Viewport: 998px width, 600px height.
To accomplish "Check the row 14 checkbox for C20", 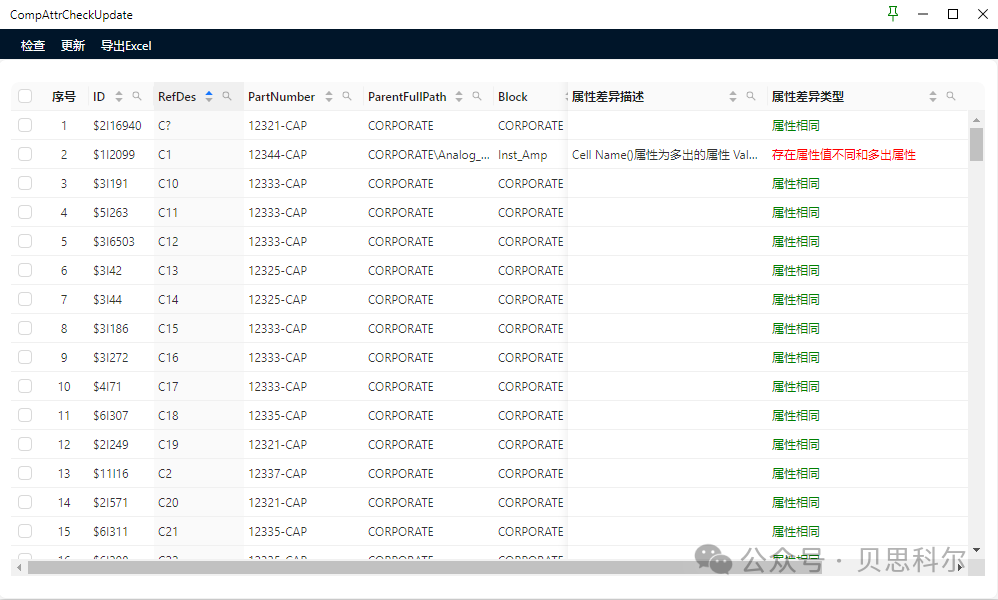I will coord(25,502).
